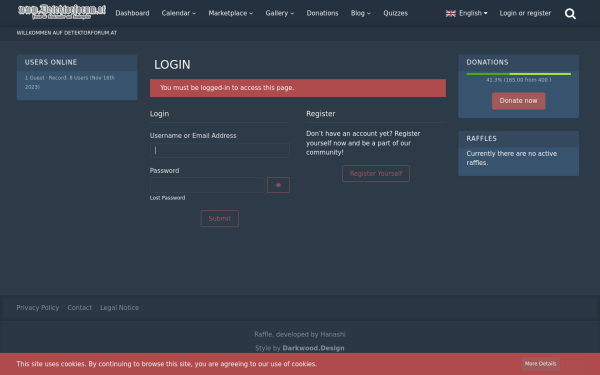Click the Raffles box heading
The image size is (600, 375).
481,139
